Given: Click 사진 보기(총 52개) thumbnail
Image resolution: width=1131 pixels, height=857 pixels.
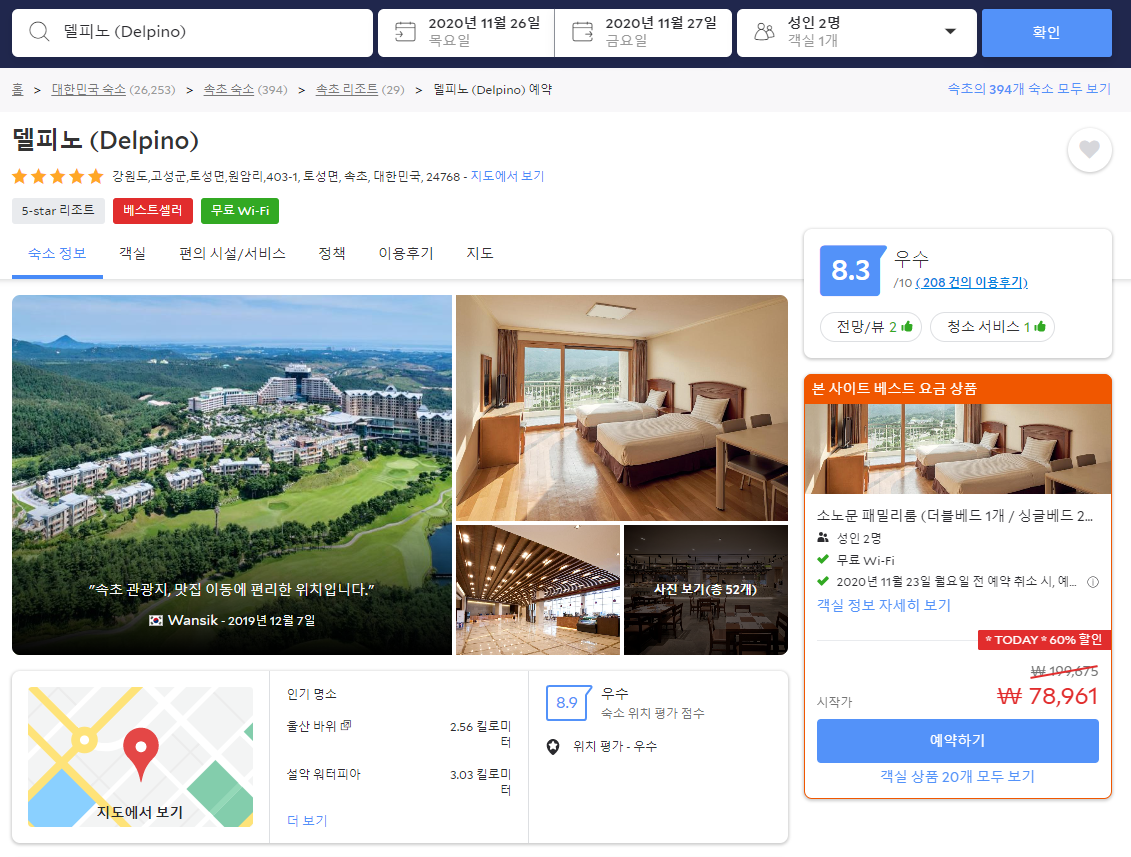Looking at the screenshot, I should coord(705,590).
